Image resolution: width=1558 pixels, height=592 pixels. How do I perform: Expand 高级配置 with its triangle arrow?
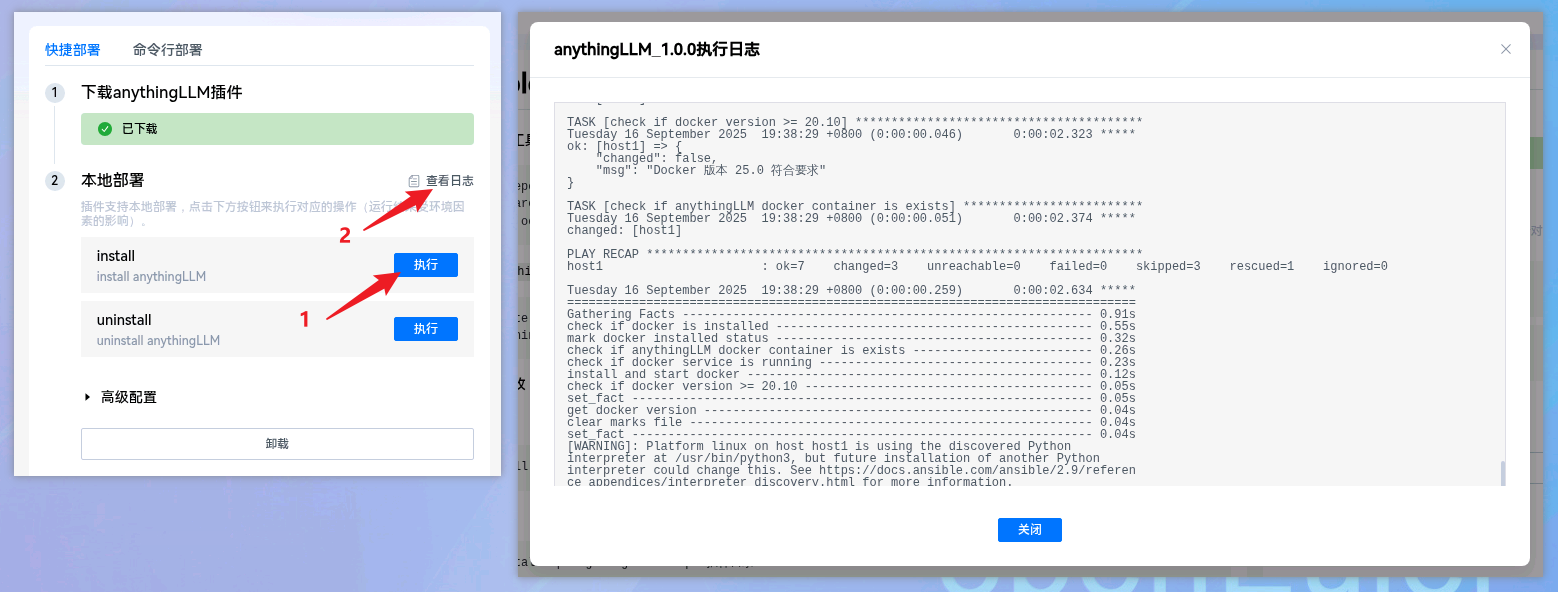coord(88,397)
